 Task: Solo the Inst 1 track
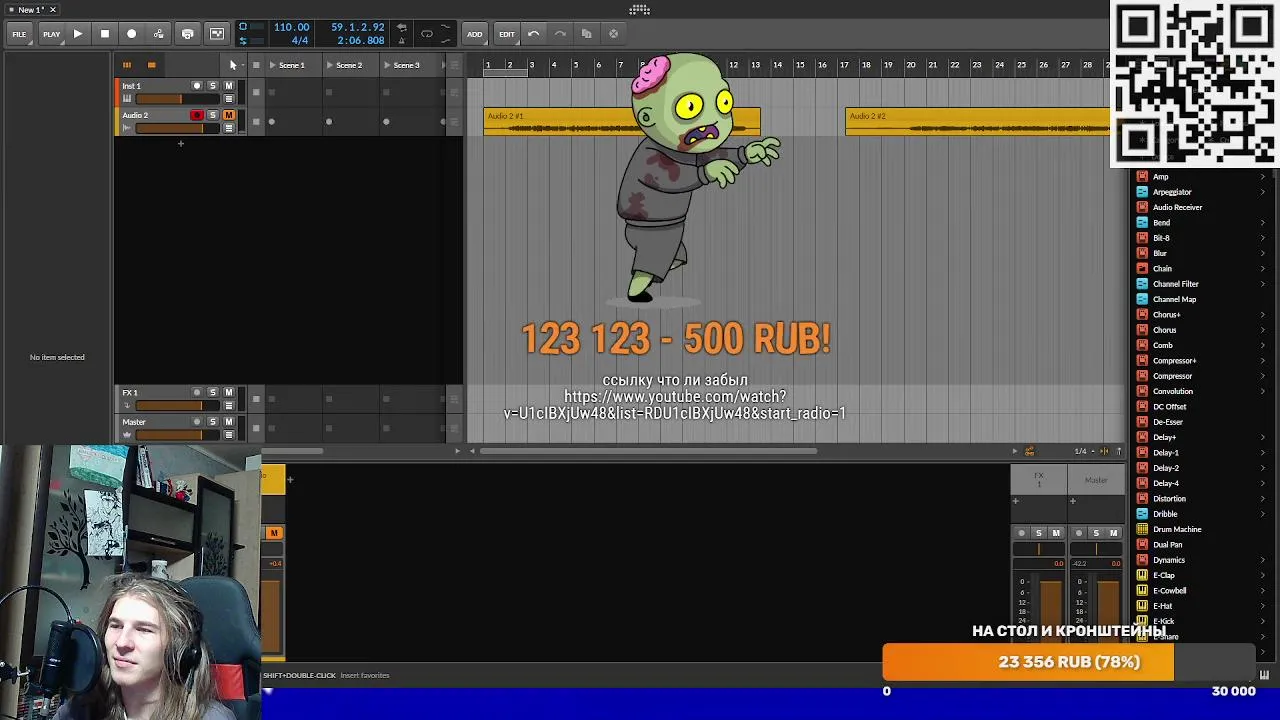coord(212,86)
